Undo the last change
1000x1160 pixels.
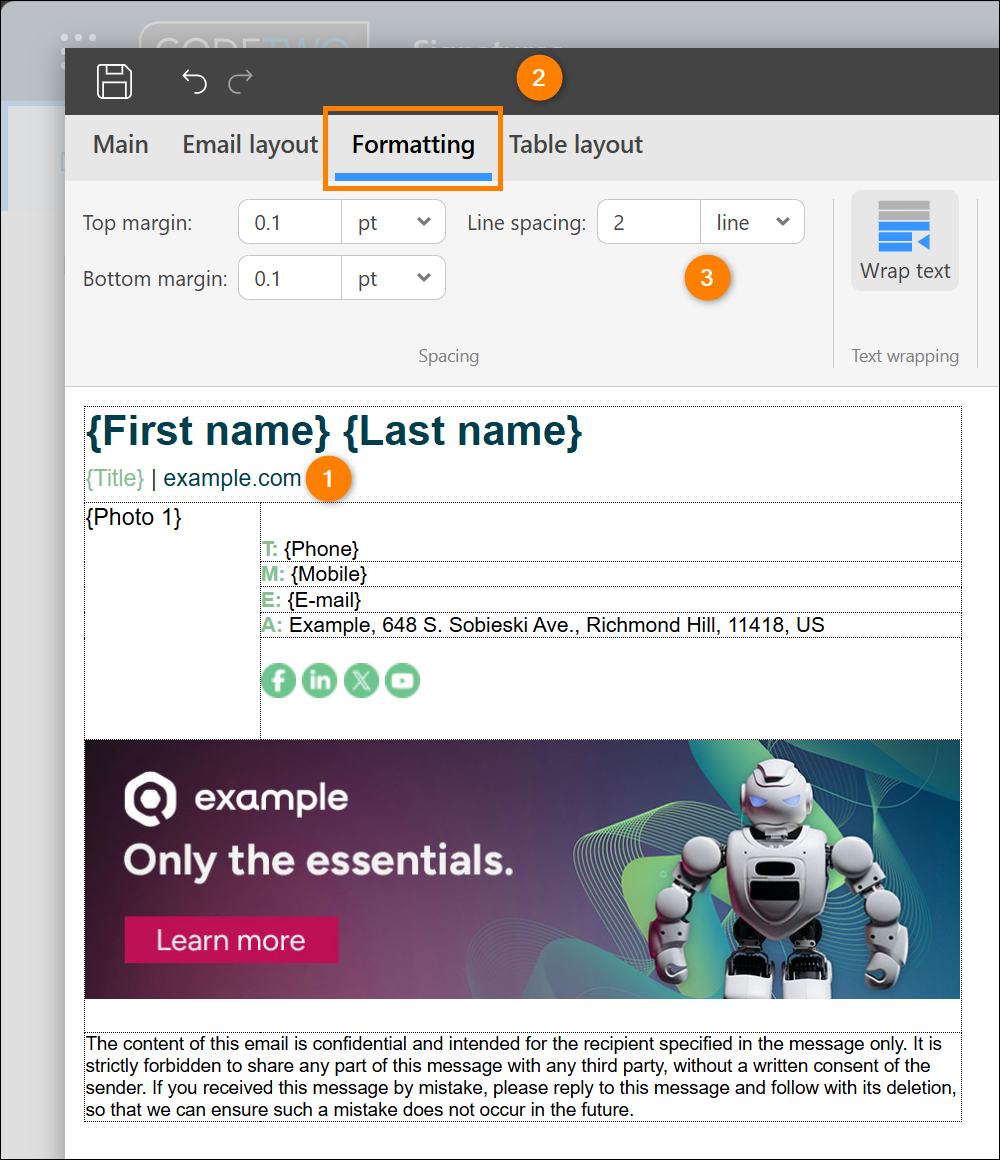[x=195, y=81]
